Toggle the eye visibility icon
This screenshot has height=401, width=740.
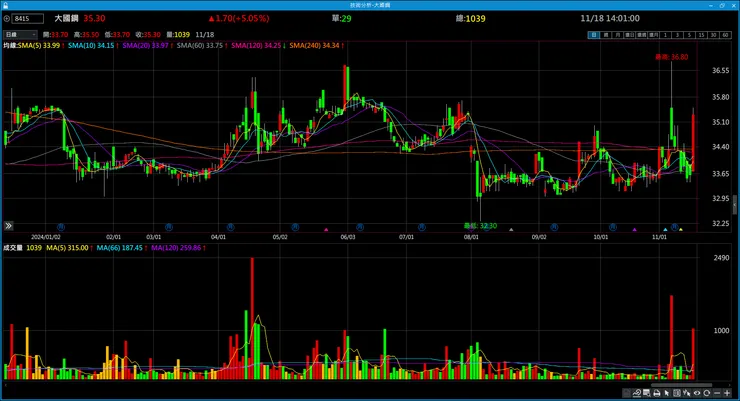tap(697, 393)
